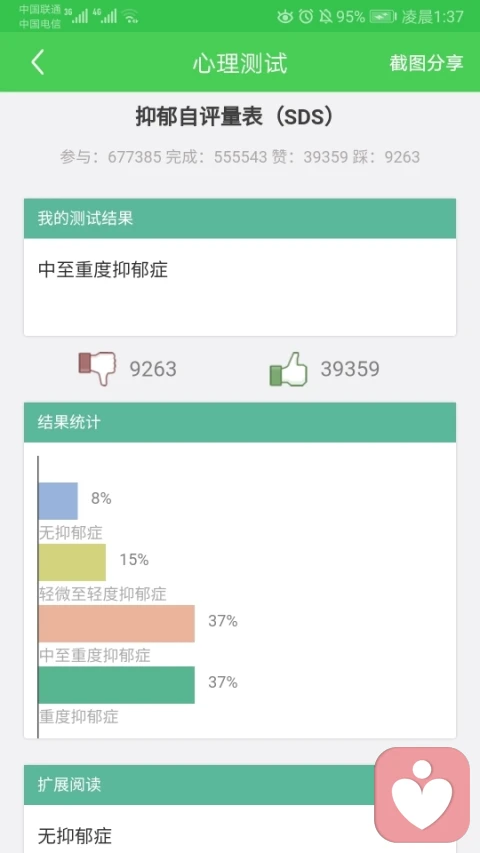This screenshot has width=480, height=853.
Task: Tap the battery indicator icon
Action: coord(383,17)
